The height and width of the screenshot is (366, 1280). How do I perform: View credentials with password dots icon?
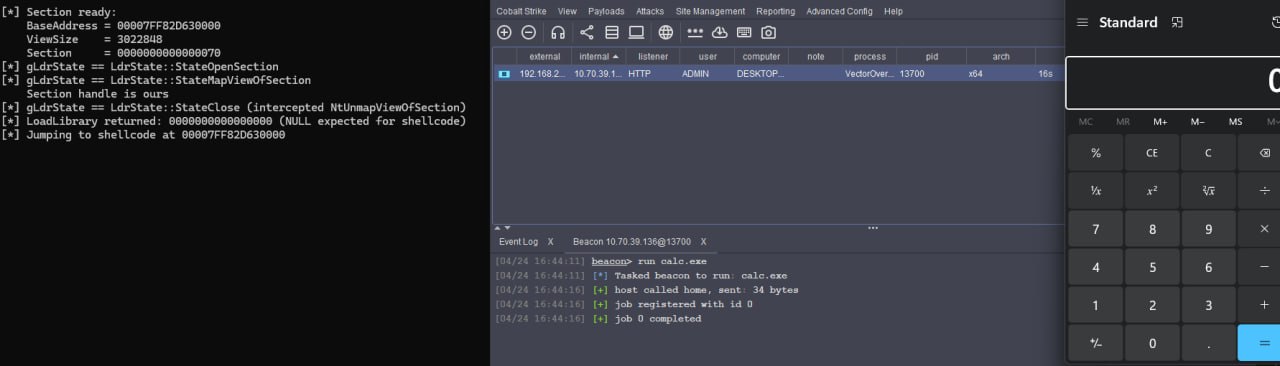695,32
